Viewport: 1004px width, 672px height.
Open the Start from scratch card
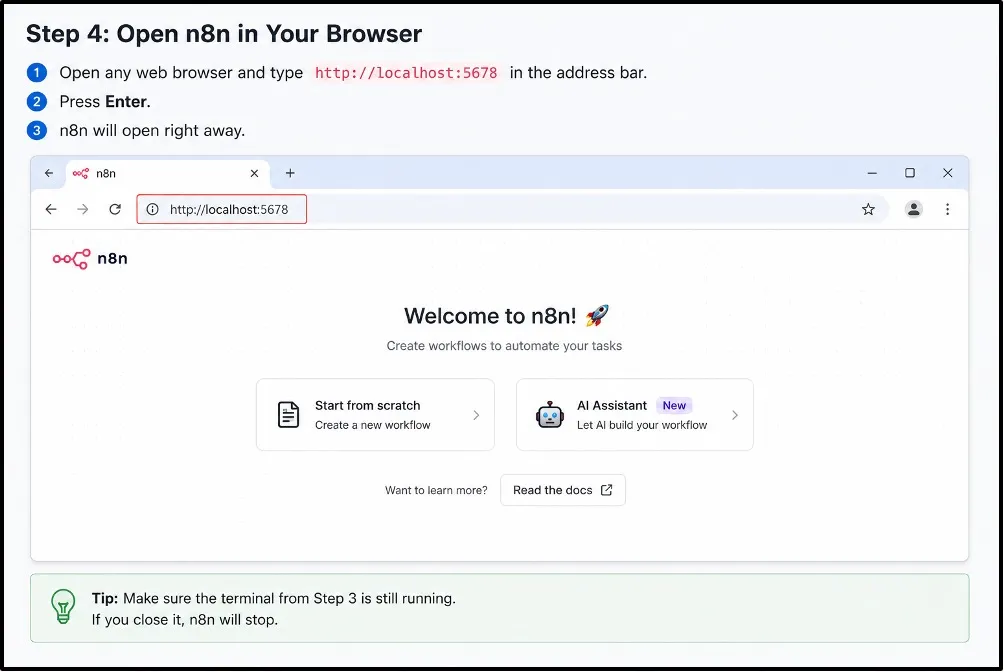click(375, 414)
